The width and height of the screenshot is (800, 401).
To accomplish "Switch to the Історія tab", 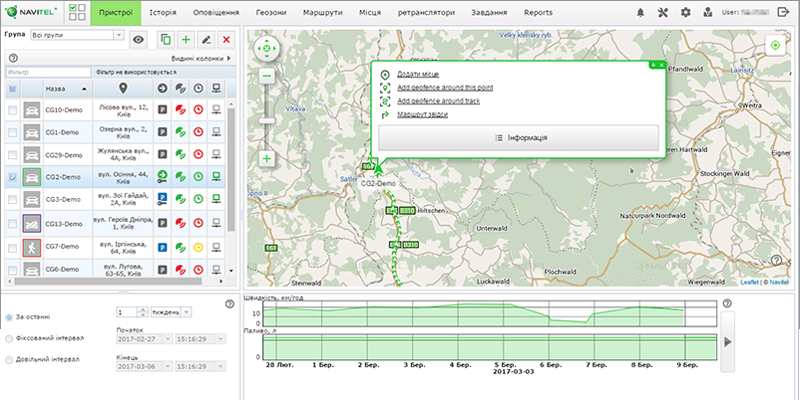I will (x=164, y=13).
